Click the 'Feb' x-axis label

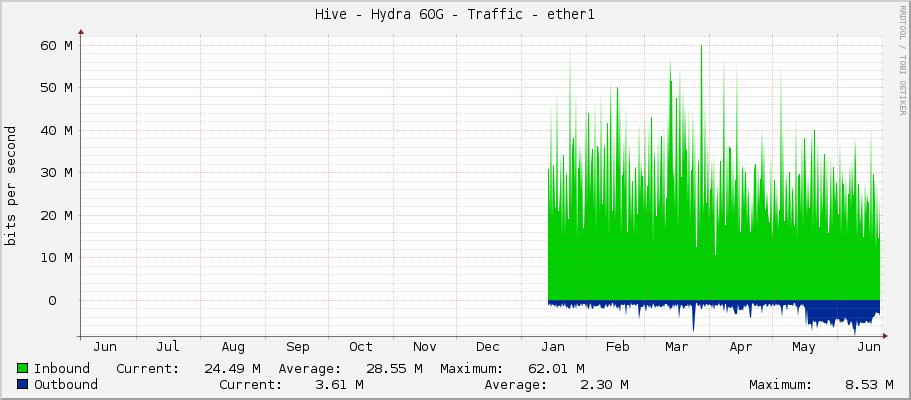coord(617,347)
